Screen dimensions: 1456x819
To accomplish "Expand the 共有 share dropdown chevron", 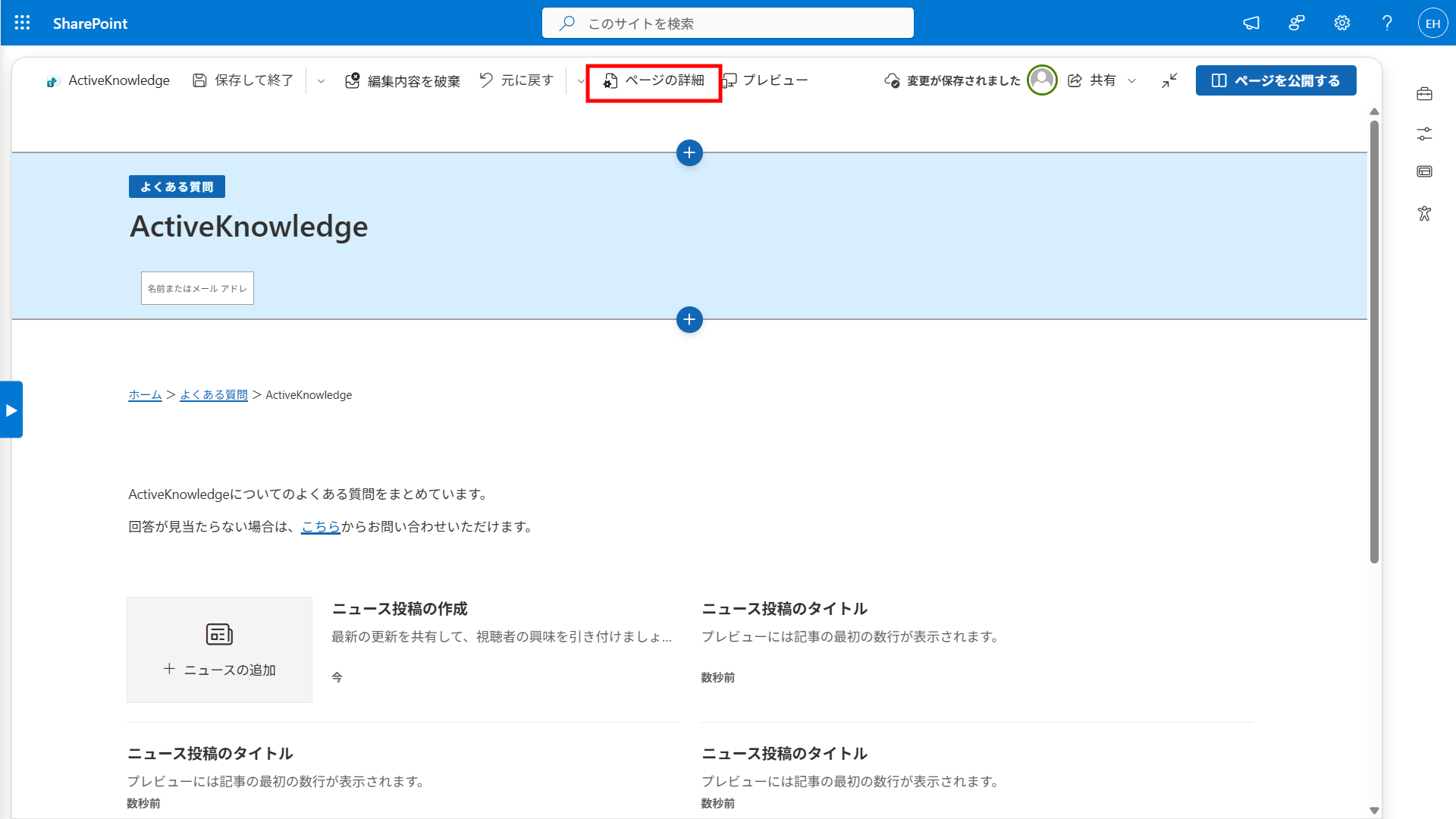I will coord(1131,81).
